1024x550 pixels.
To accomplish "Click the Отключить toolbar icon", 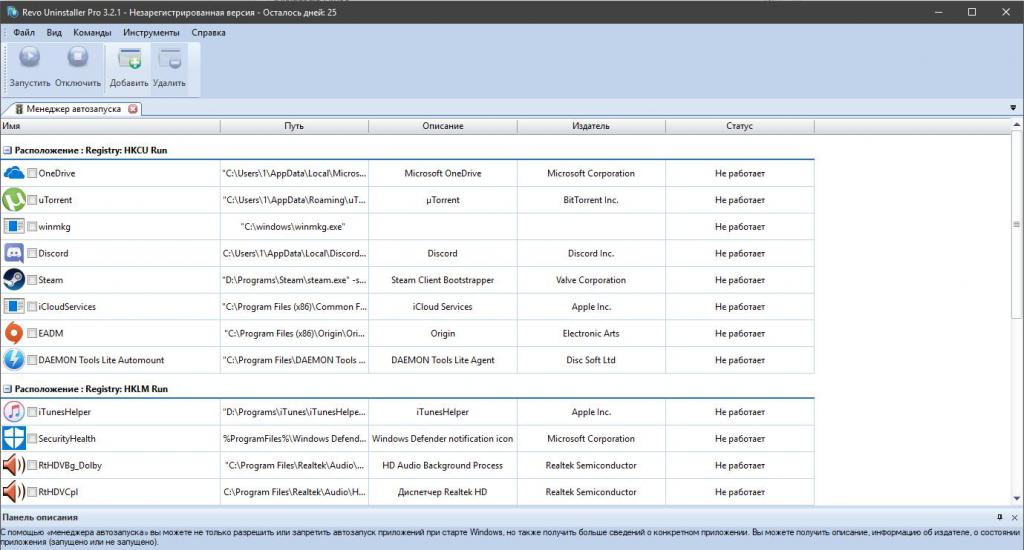I will coord(78,58).
